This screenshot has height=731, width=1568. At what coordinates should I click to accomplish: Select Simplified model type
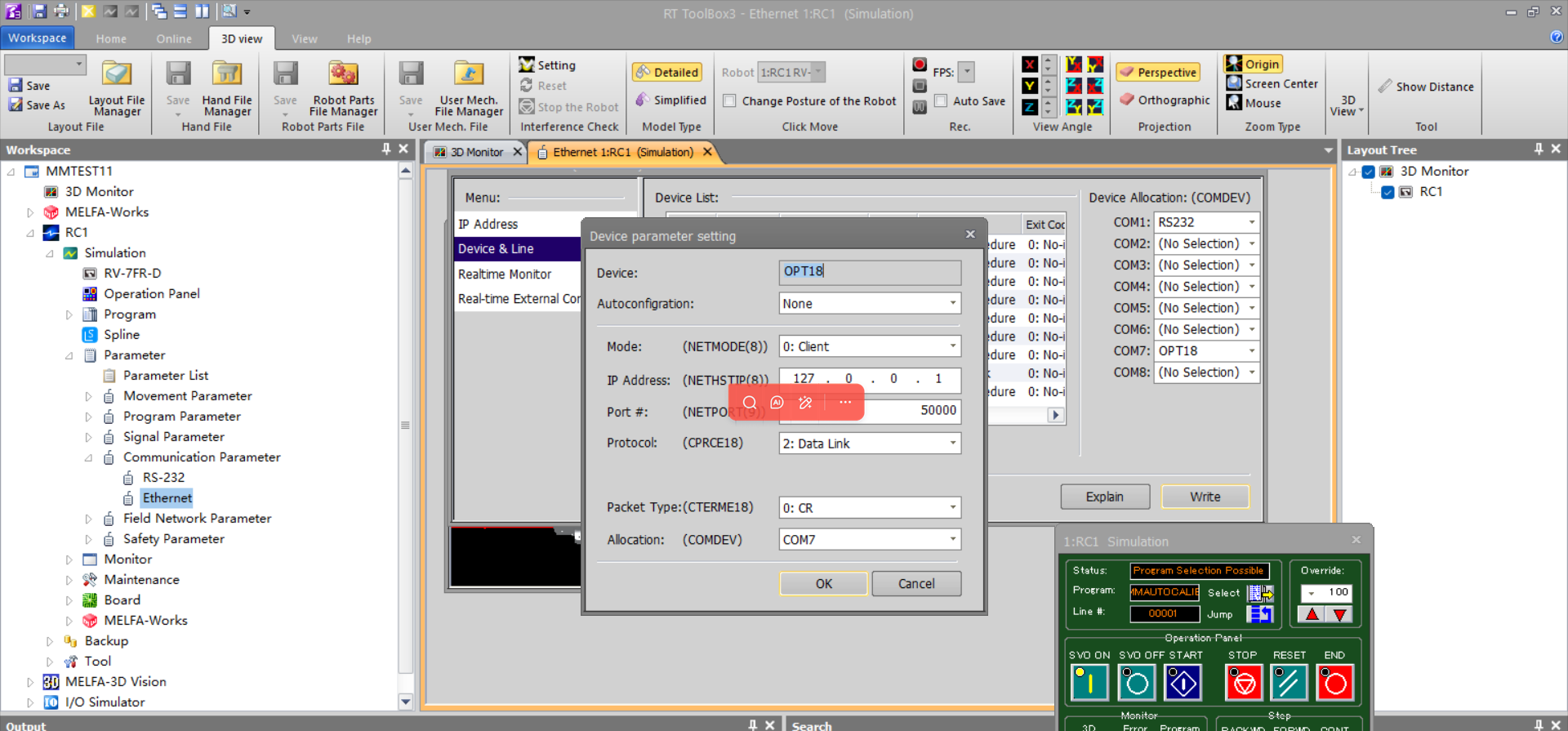point(670,100)
